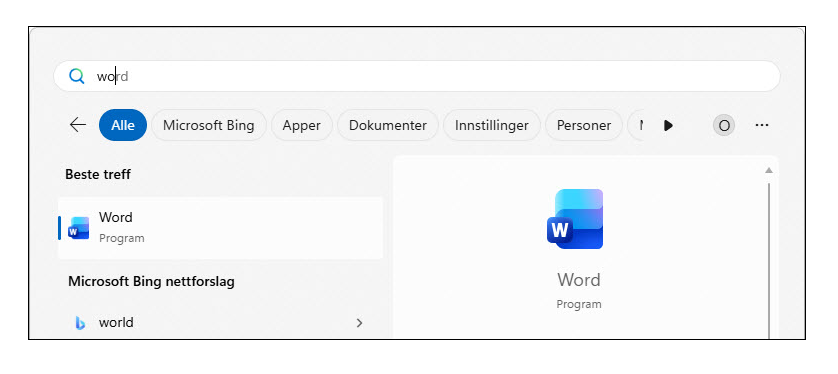The image size is (838, 374).
Task: Click the preview pane vertical scrollbar
Action: (769, 260)
